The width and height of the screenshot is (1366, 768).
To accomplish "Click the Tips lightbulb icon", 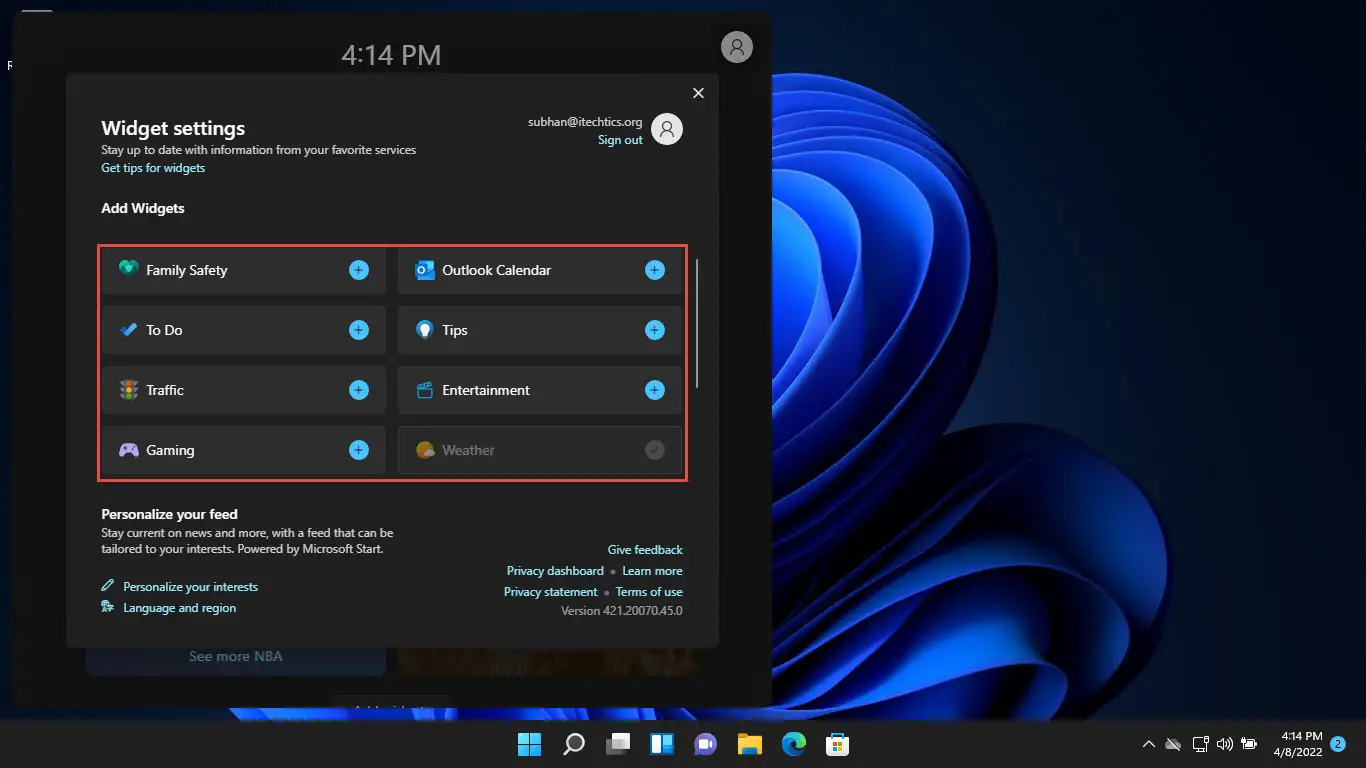I will pos(425,330).
